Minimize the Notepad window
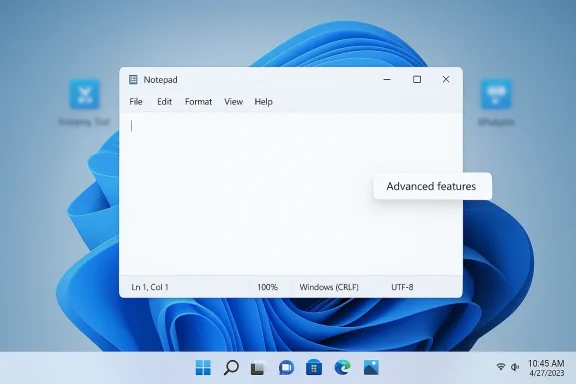Image resolution: width=576 pixels, height=384 pixels. [387, 79]
